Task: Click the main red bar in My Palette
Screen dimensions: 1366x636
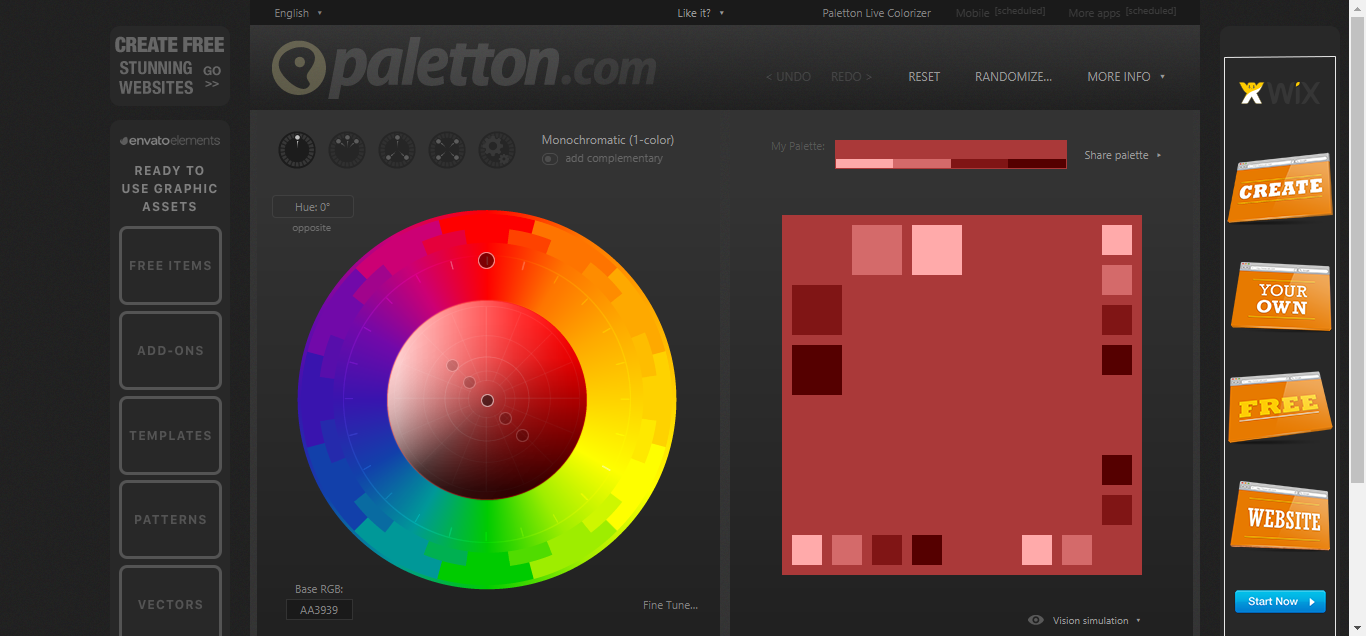Action: click(x=951, y=149)
